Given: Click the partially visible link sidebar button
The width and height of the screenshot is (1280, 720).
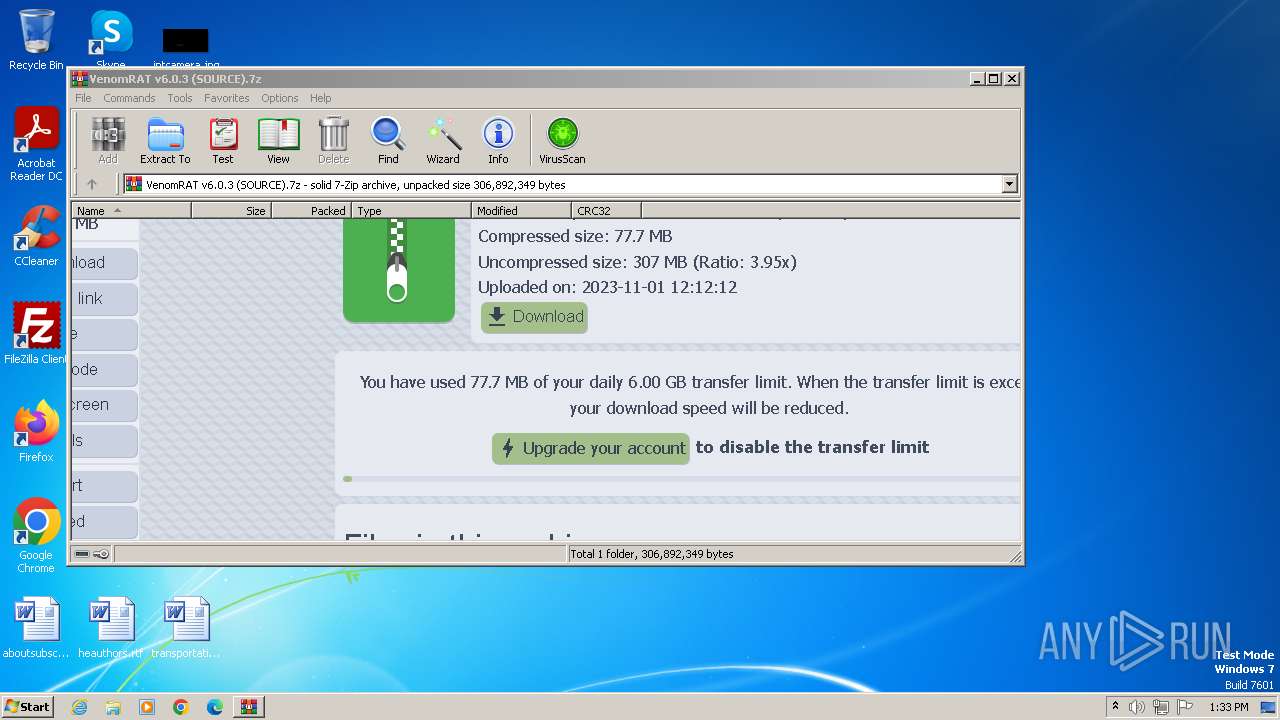Looking at the screenshot, I should pyautogui.click(x=104, y=298).
